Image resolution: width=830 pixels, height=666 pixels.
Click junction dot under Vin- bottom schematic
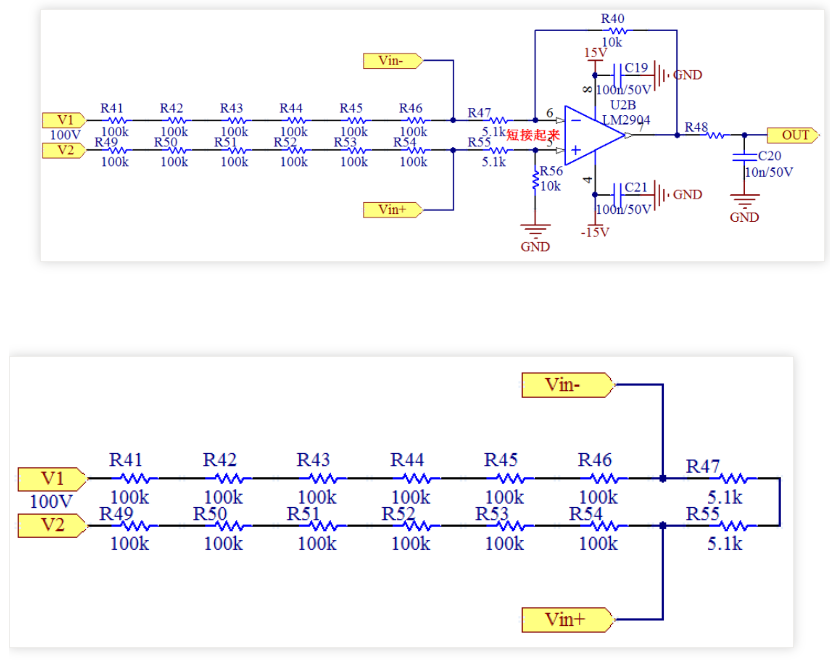coord(663,479)
